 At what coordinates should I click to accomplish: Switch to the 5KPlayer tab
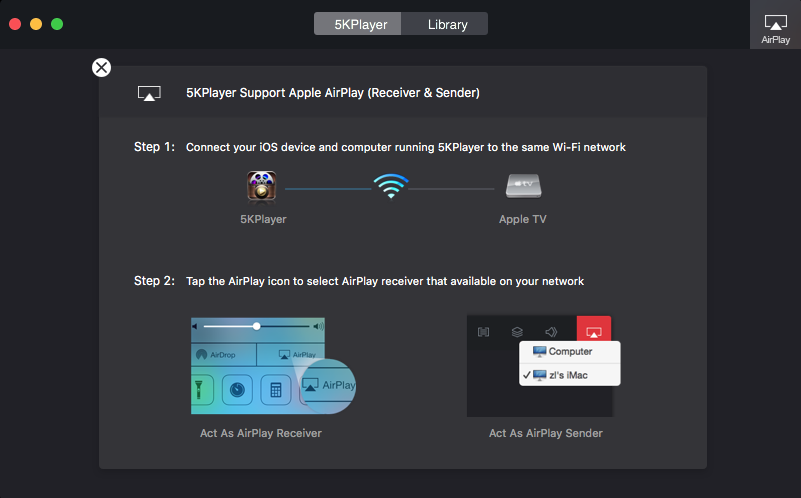[x=358, y=24]
